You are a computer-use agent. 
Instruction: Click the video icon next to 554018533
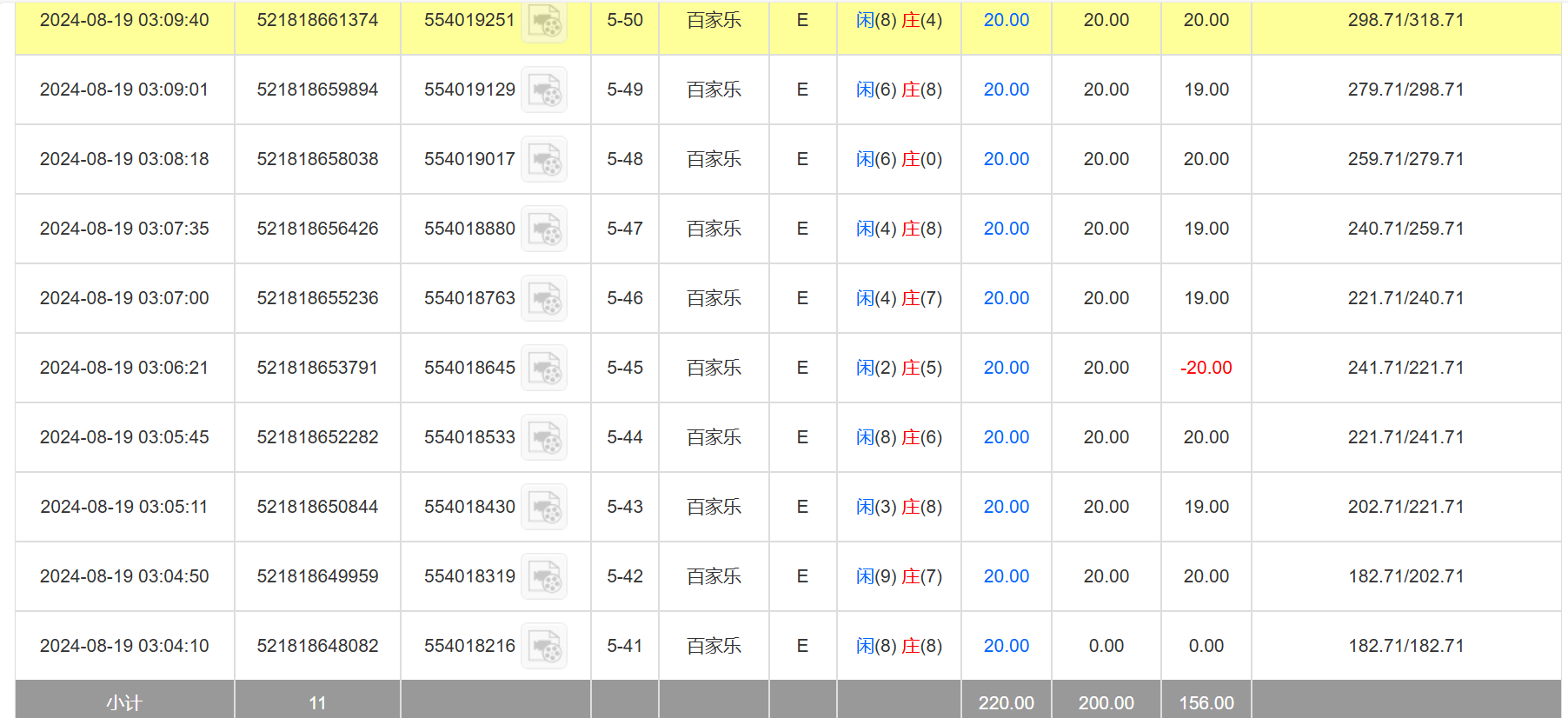(544, 438)
